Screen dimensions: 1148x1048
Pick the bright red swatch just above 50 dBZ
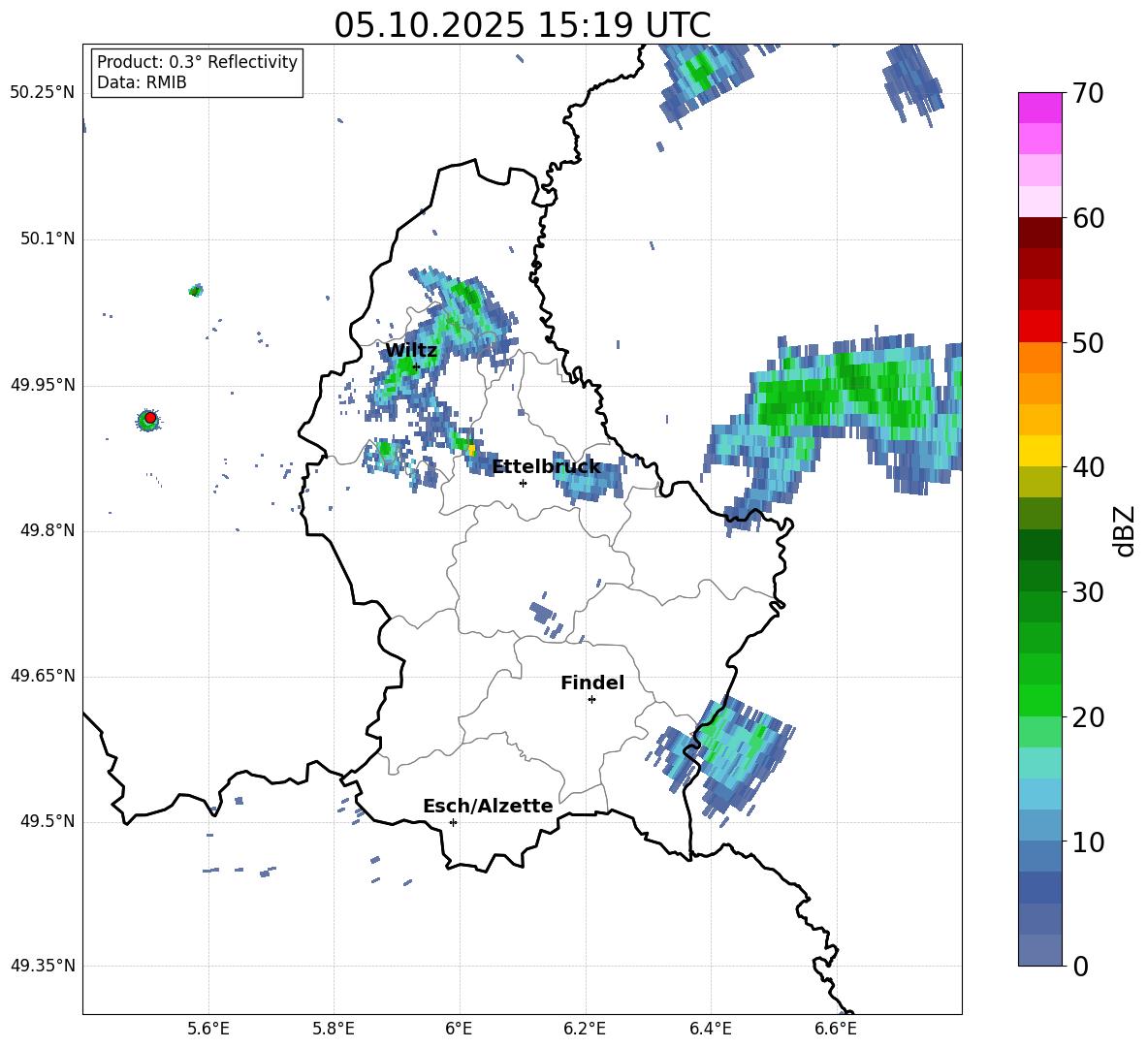point(1040,327)
